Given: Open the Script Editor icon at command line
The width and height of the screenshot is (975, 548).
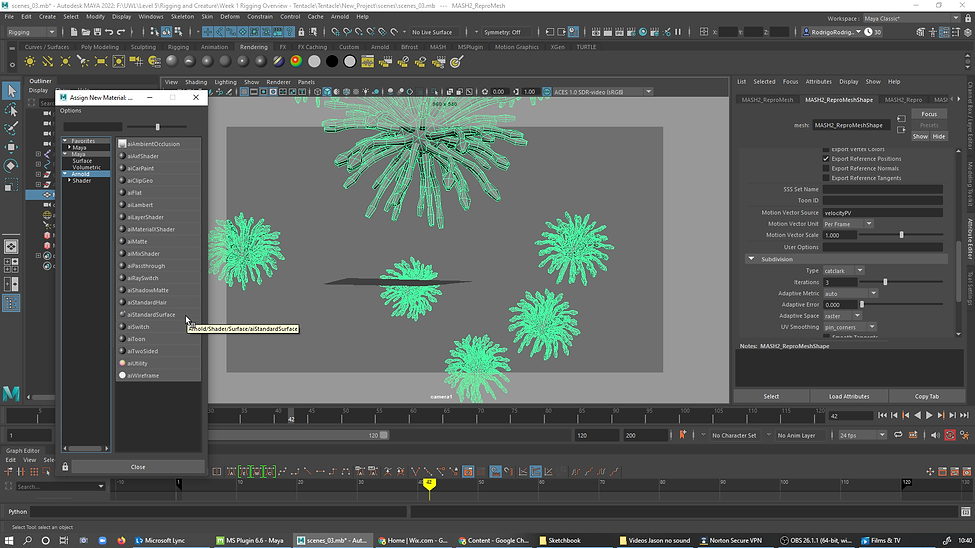Looking at the screenshot, I should coord(965,511).
